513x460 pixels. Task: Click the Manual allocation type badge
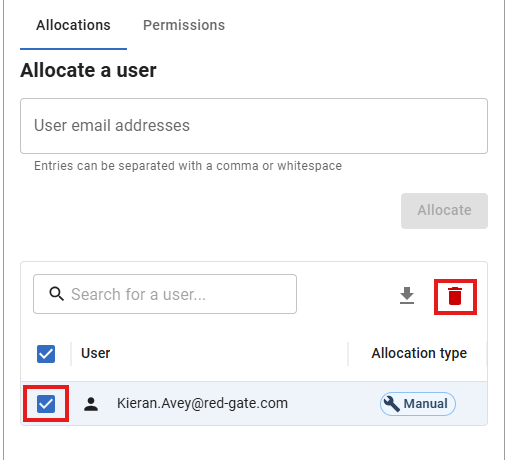pyautogui.click(x=418, y=404)
